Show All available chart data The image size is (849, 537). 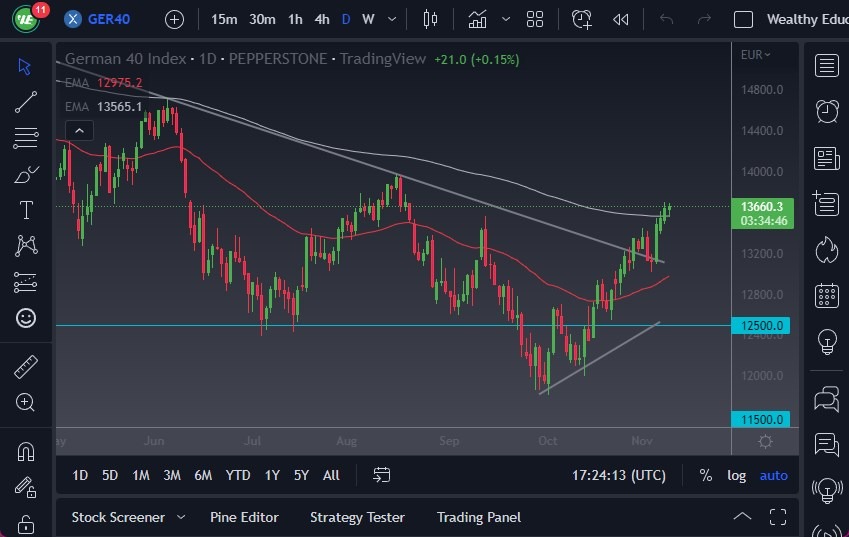(x=331, y=475)
